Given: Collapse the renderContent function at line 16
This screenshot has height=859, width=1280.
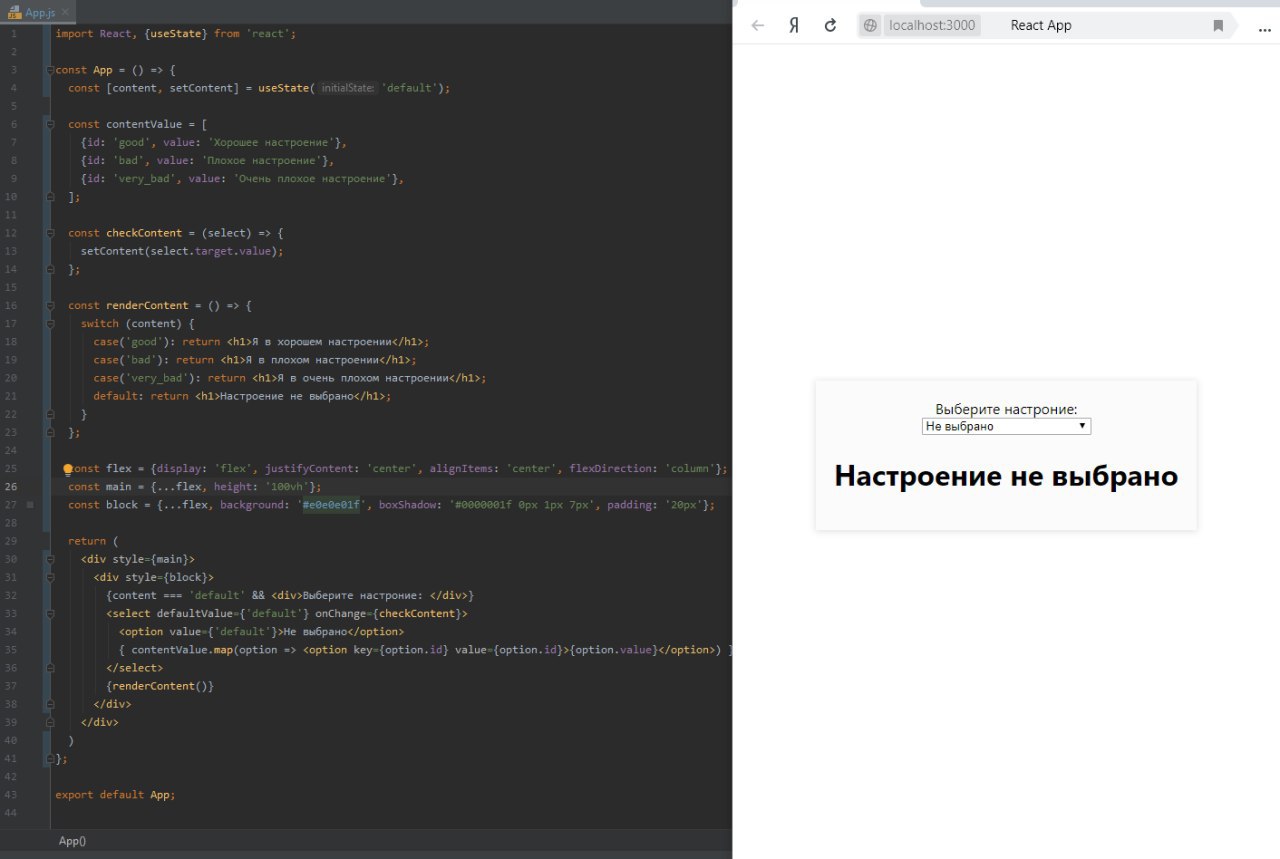Looking at the screenshot, I should coord(49,306).
